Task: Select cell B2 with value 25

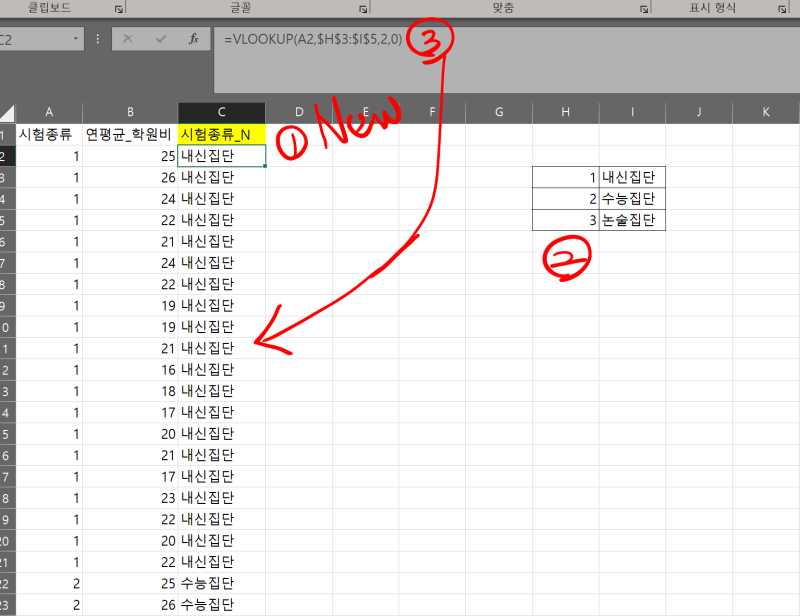Action: (x=130, y=156)
